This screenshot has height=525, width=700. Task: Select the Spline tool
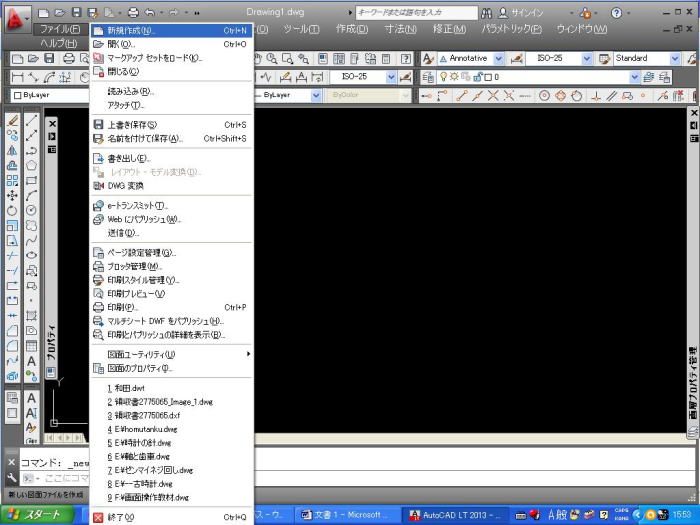31,241
